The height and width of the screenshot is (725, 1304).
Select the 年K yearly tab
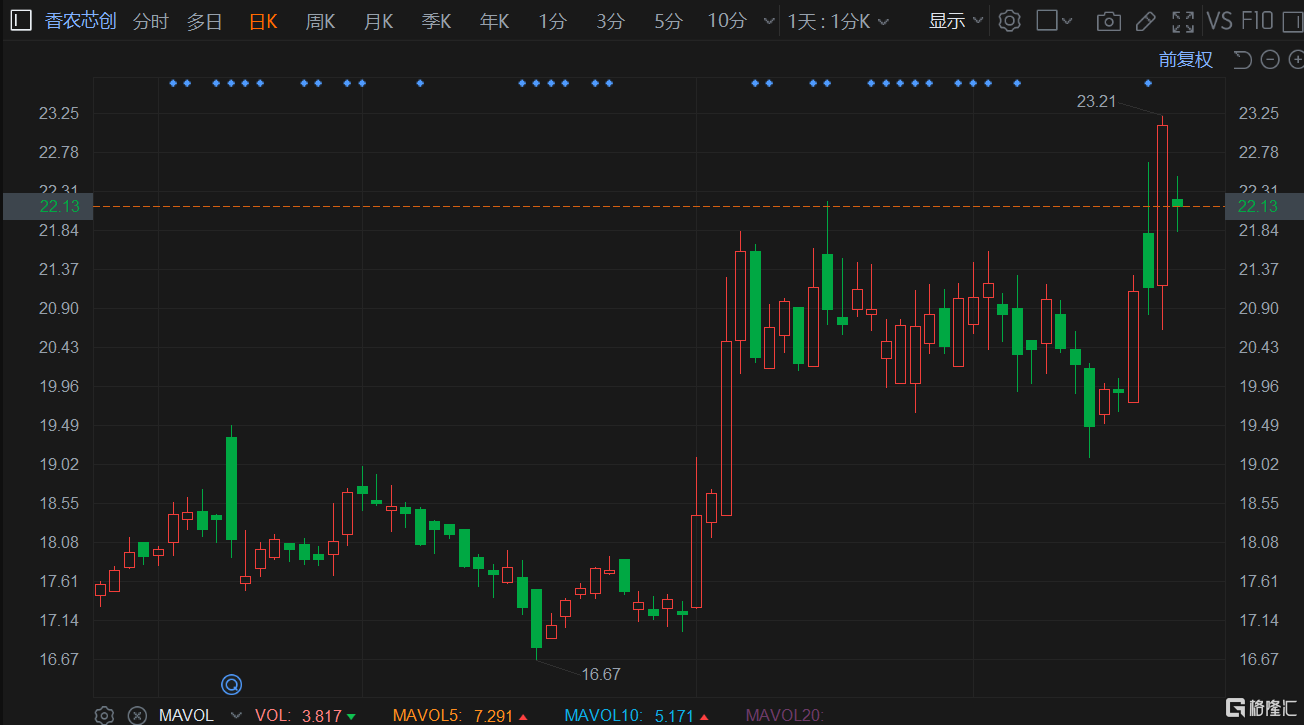tap(494, 21)
